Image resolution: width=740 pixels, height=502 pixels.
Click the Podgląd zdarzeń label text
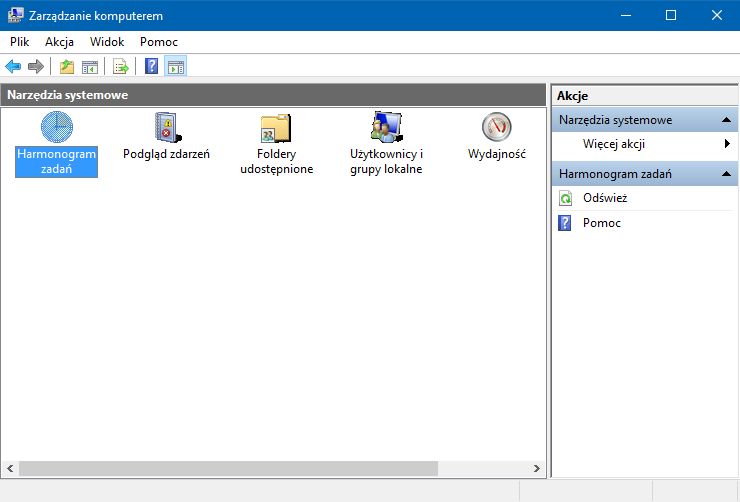pyautogui.click(x=166, y=154)
